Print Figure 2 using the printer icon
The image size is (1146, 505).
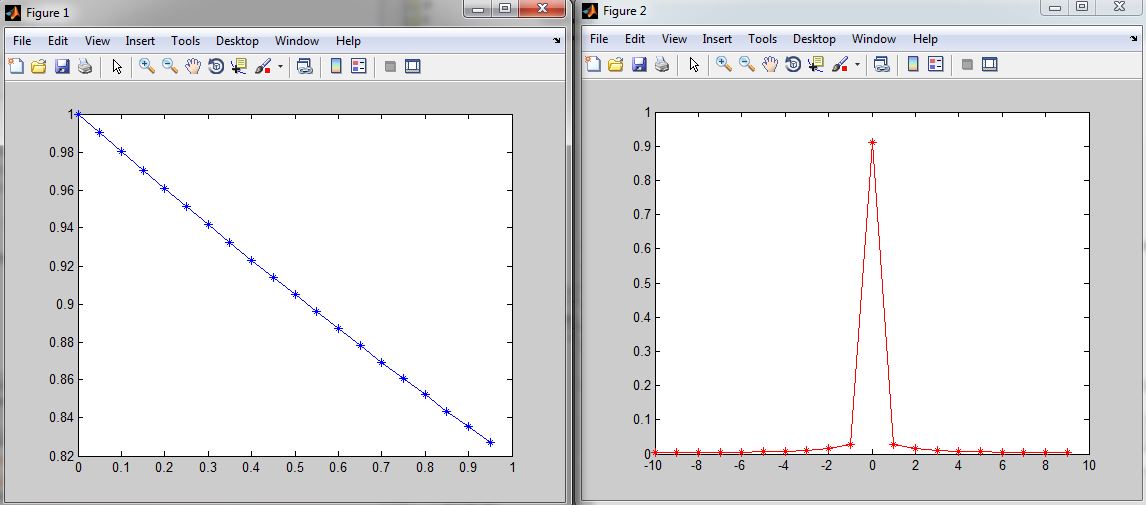coord(661,65)
